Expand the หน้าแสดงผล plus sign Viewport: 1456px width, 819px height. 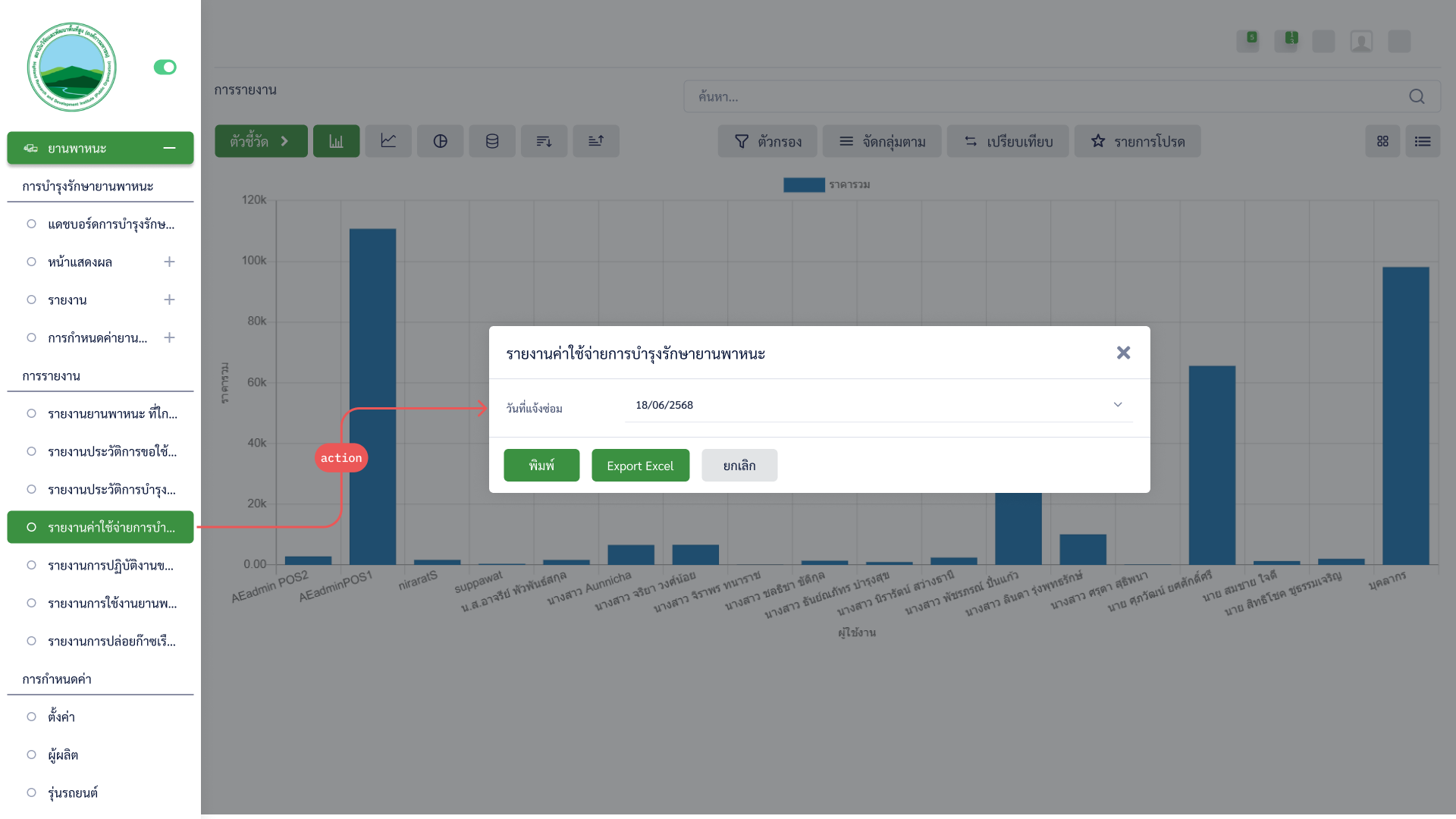tap(169, 262)
